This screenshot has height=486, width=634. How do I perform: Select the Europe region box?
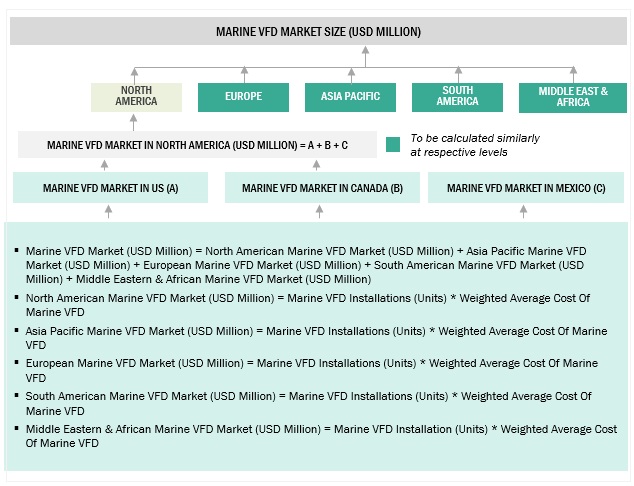tap(244, 97)
